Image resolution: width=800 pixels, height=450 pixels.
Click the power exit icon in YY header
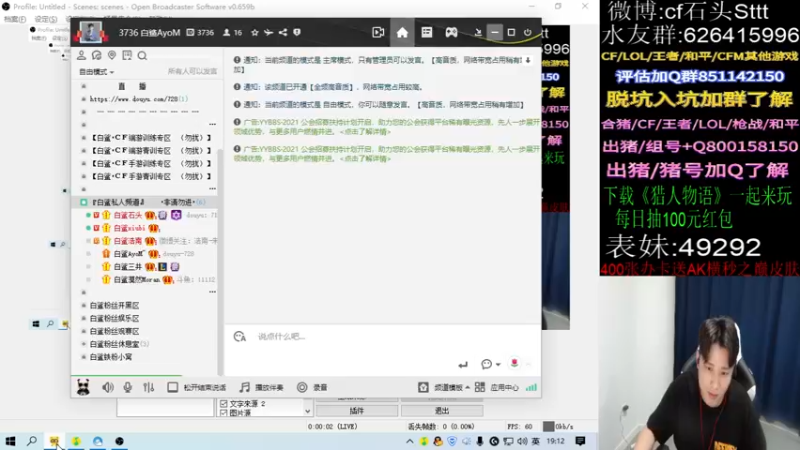tap(528, 33)
